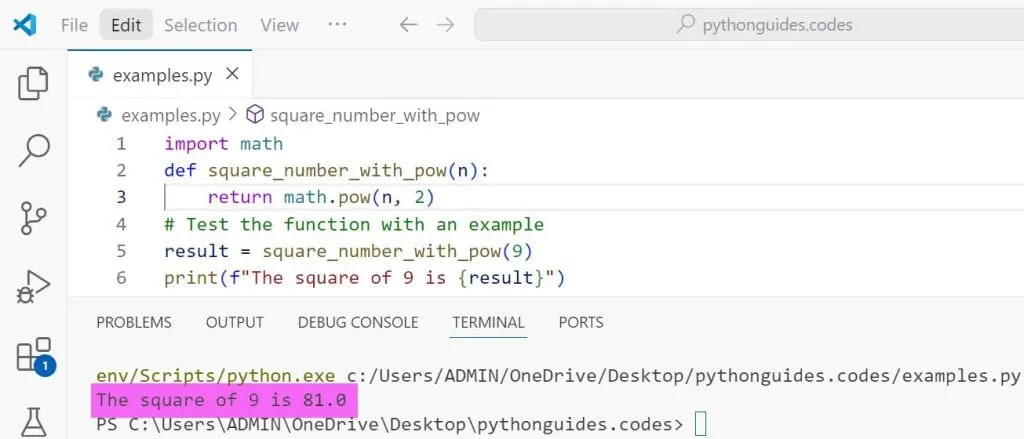Expand square_number_with_pow breadcrumb symbol
Viewport: 1024px width, 439px height.
(x=374, y=115)
